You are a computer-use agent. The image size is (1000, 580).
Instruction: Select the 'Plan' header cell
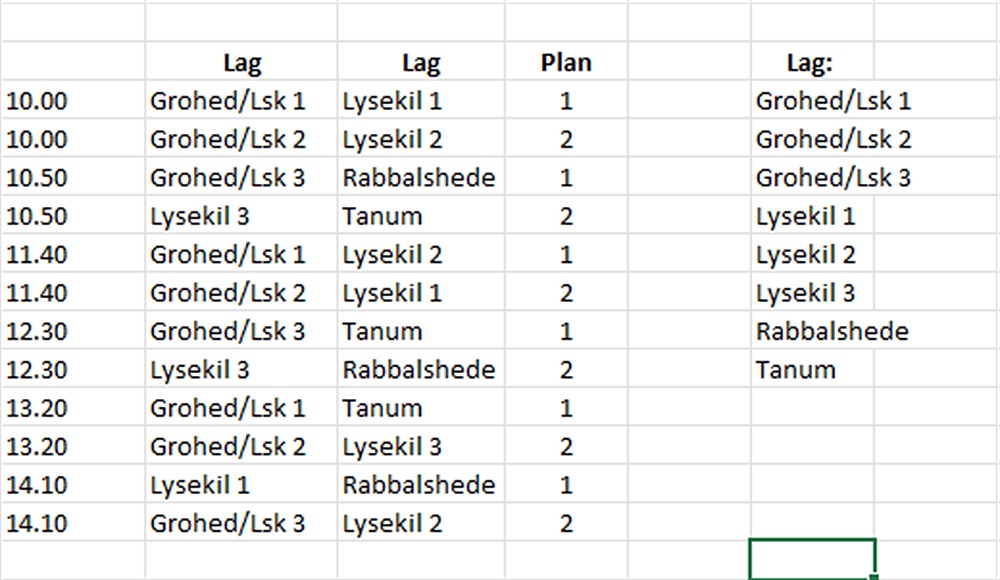coord(566,63)
